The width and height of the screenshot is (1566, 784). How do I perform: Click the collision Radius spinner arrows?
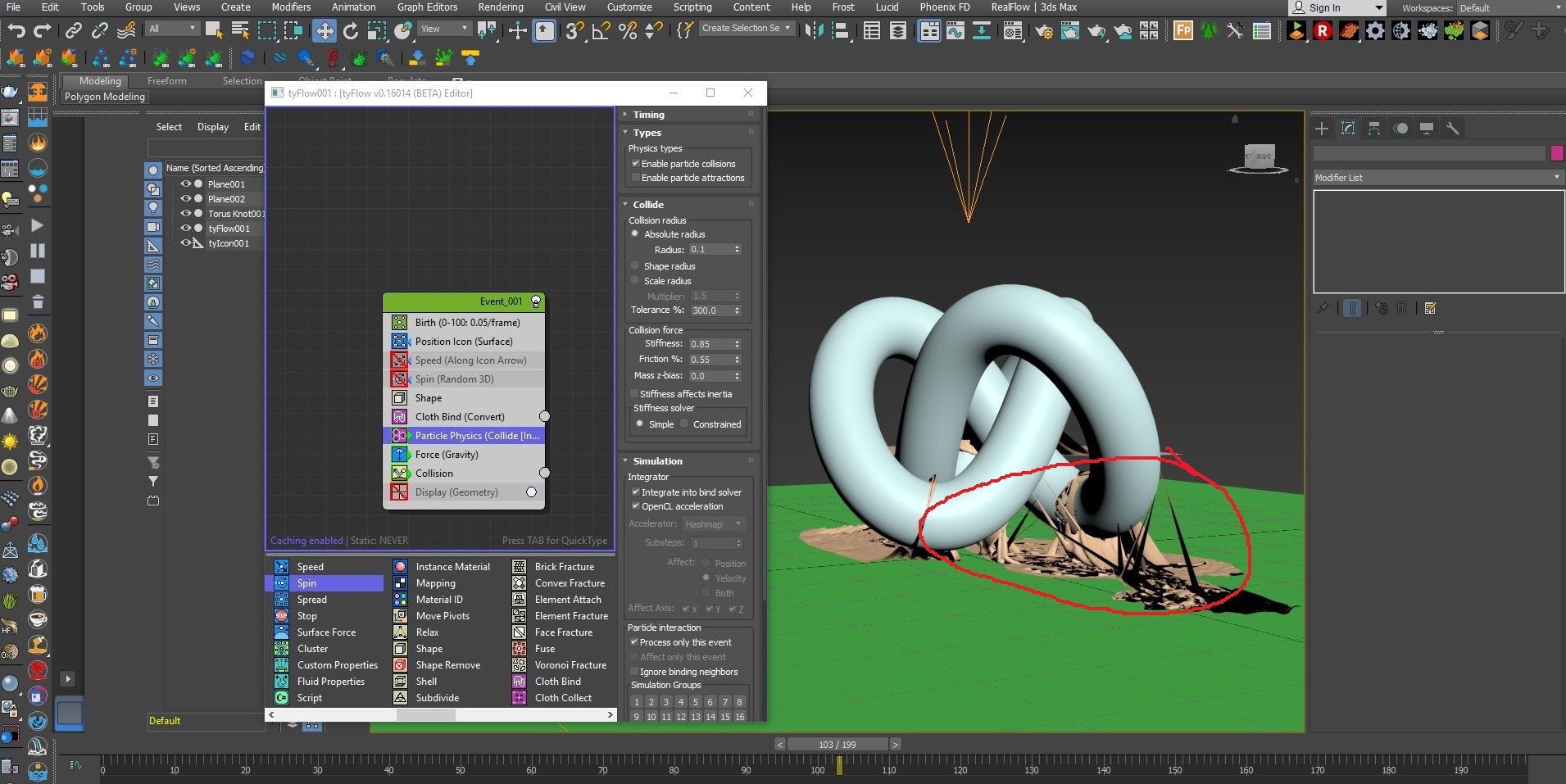[738, 249]
